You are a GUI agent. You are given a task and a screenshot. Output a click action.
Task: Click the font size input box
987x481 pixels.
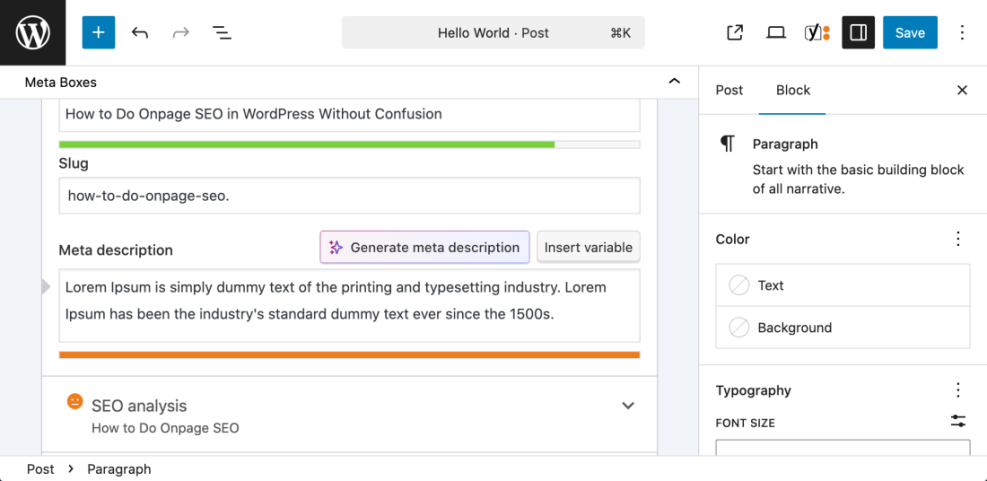(843, 448)
